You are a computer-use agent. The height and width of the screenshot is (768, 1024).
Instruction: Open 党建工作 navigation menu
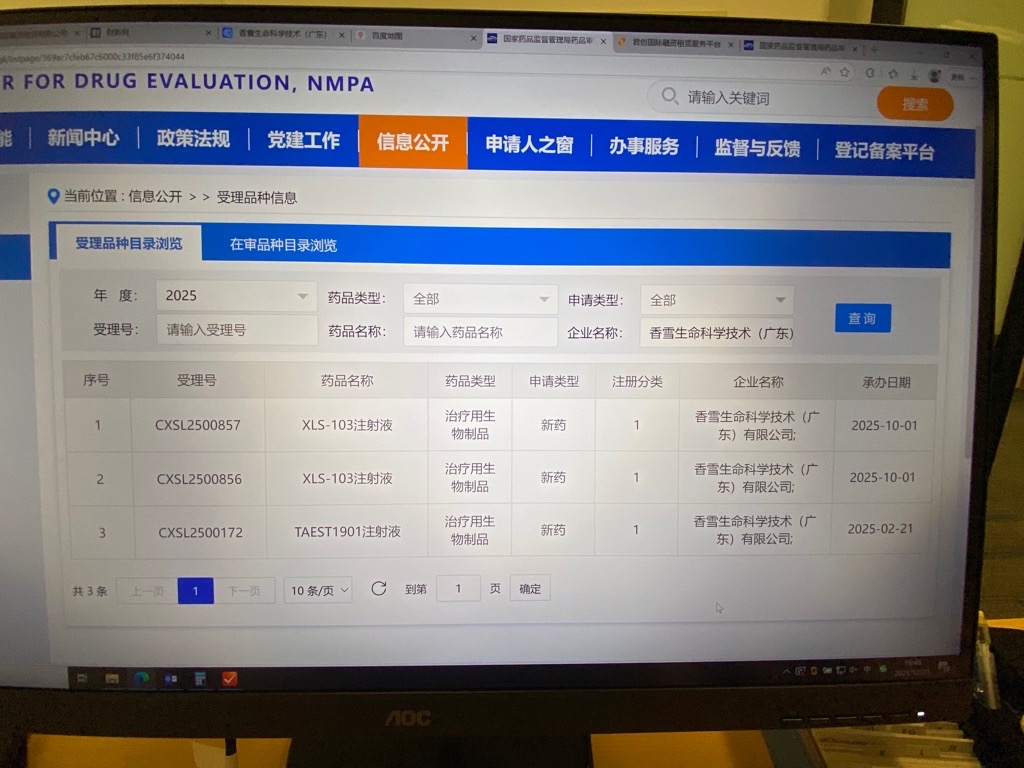tap(304, 140)
